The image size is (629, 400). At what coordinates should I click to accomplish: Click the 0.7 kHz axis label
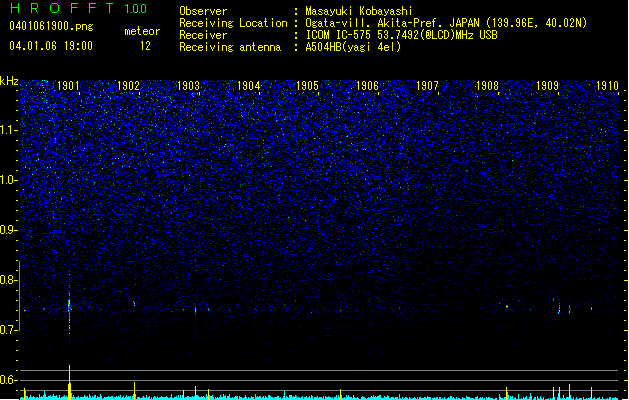click(8, 330)
